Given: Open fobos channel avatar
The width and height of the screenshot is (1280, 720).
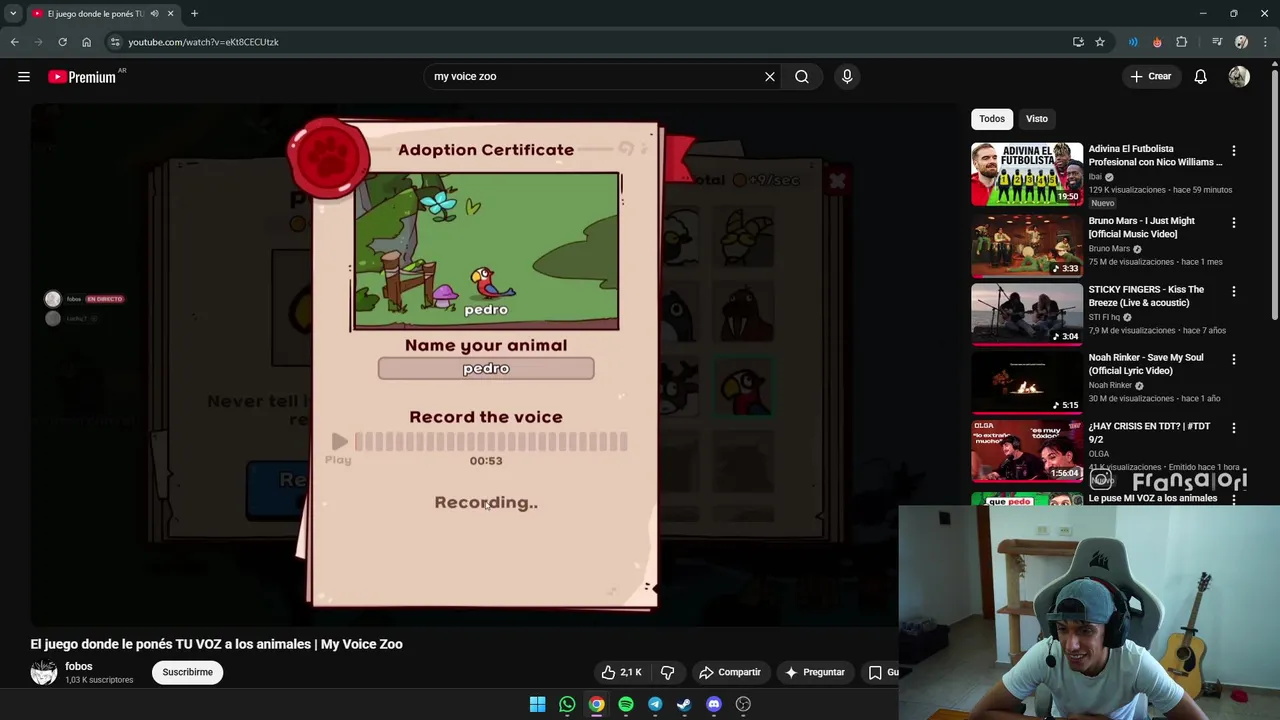Looking at the screenshot, I should [44, 672].
